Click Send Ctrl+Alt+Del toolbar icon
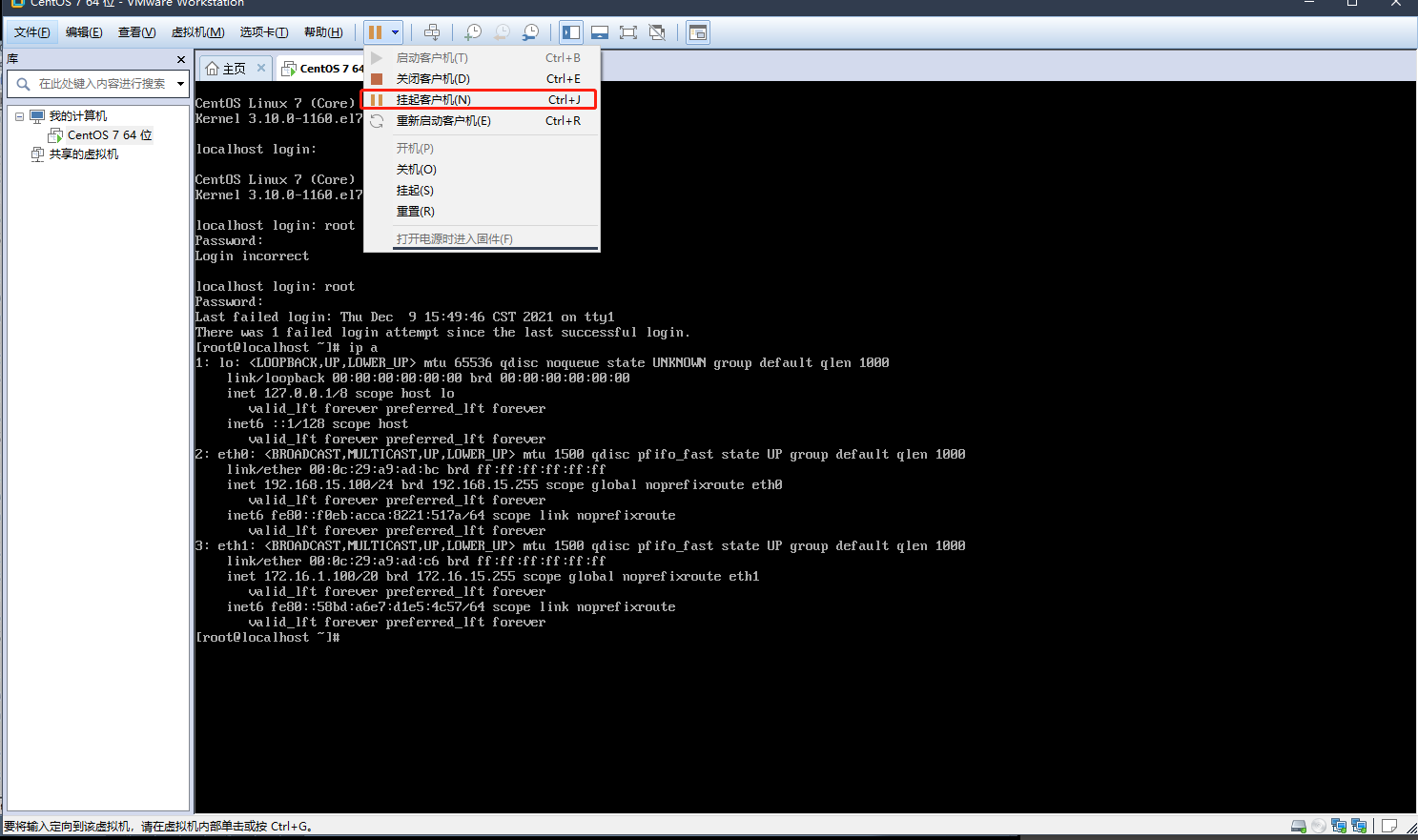The image size is (1418, 840). tap(432, 32)
